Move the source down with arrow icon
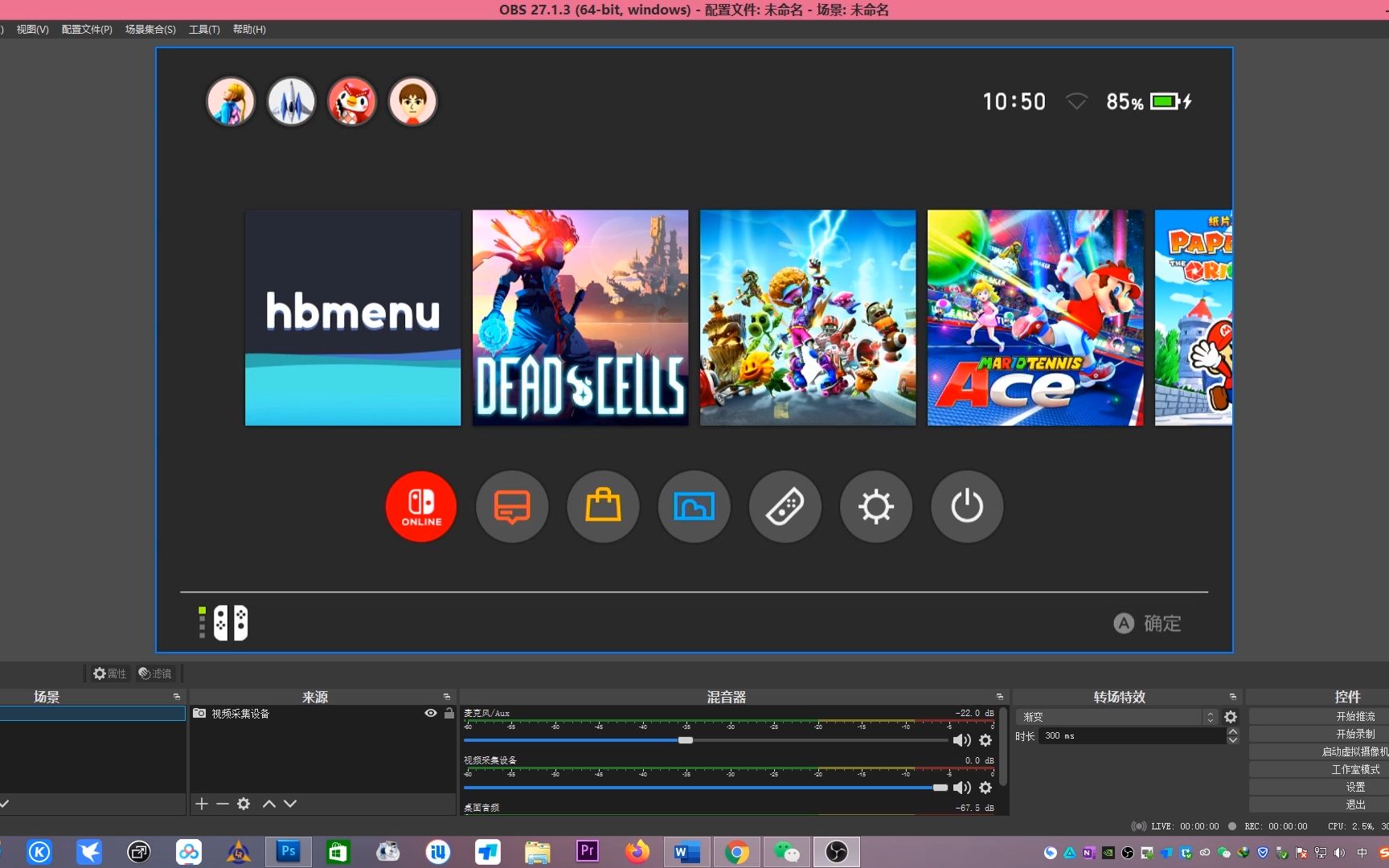This screenshot has height=868, width=1389. [290, 804]
